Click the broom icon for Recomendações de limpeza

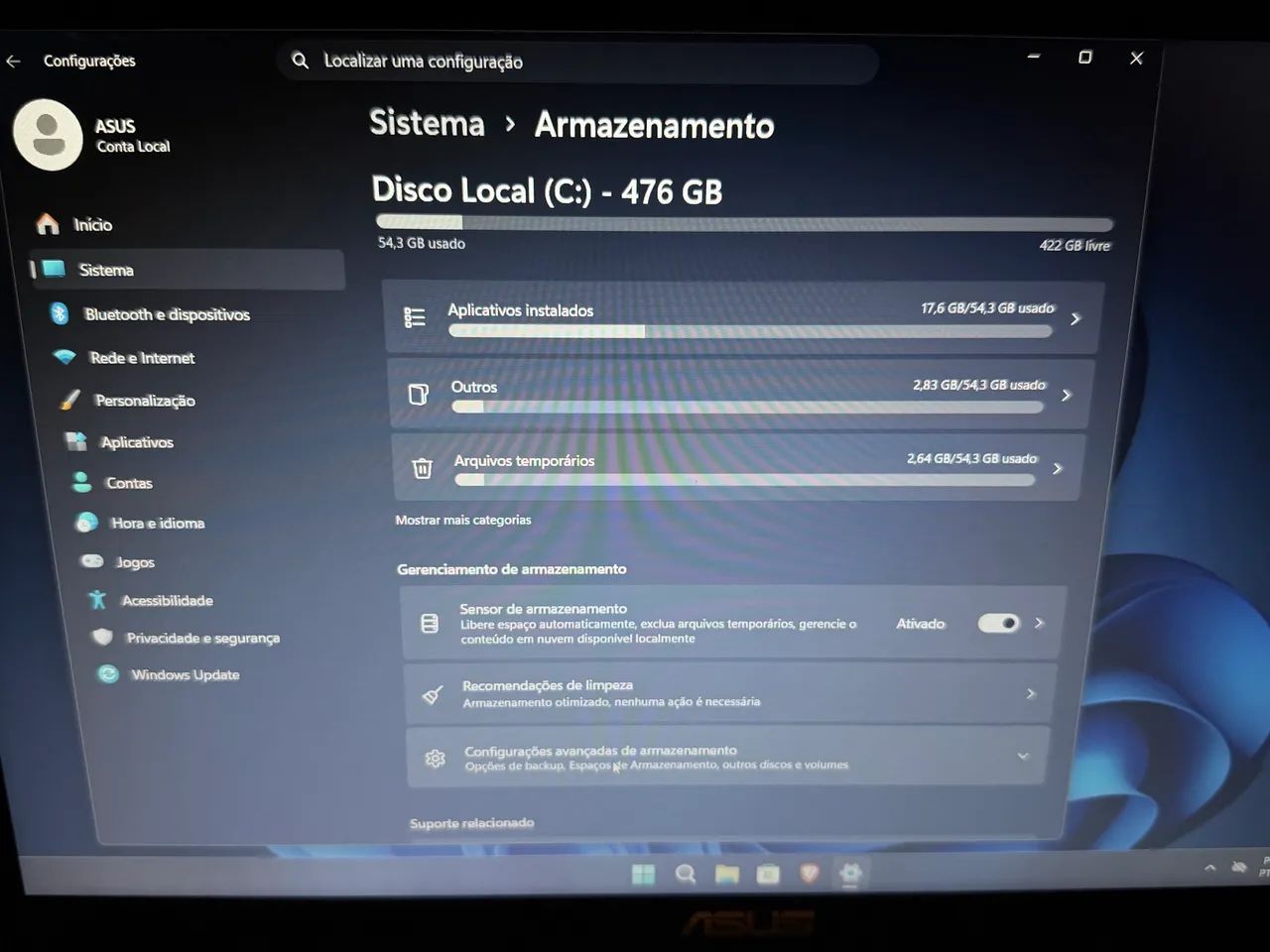point(433,694)
